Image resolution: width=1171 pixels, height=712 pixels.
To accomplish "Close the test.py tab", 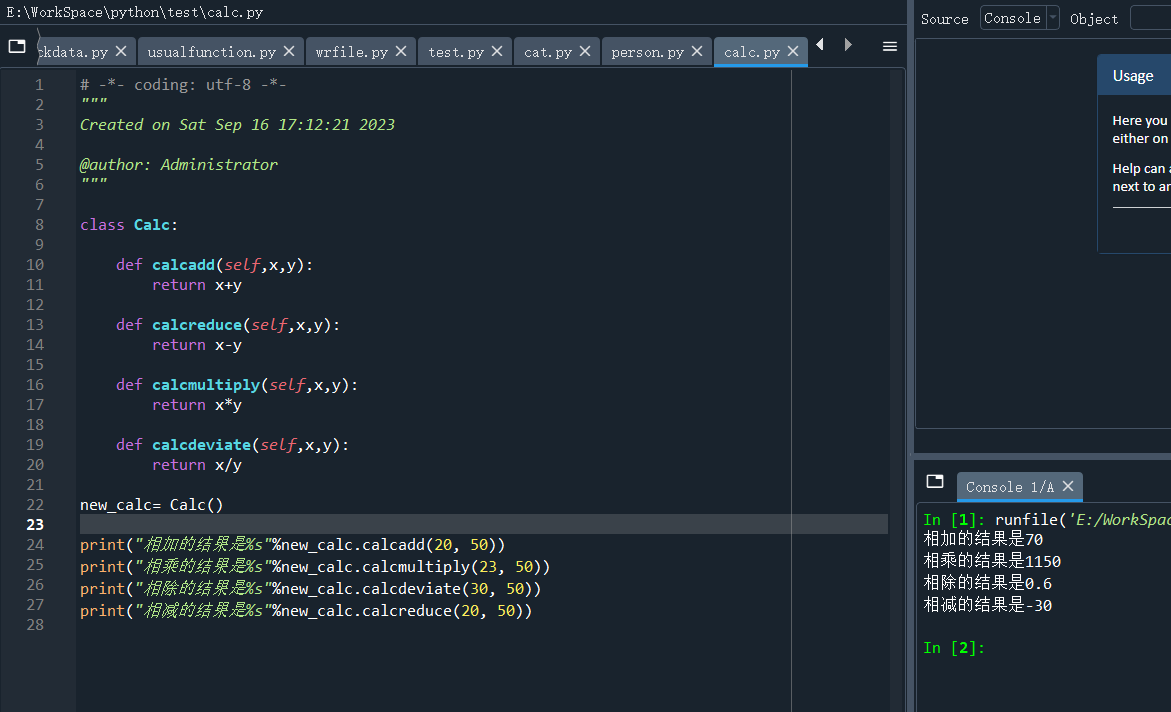I will [x=497, y=52].
